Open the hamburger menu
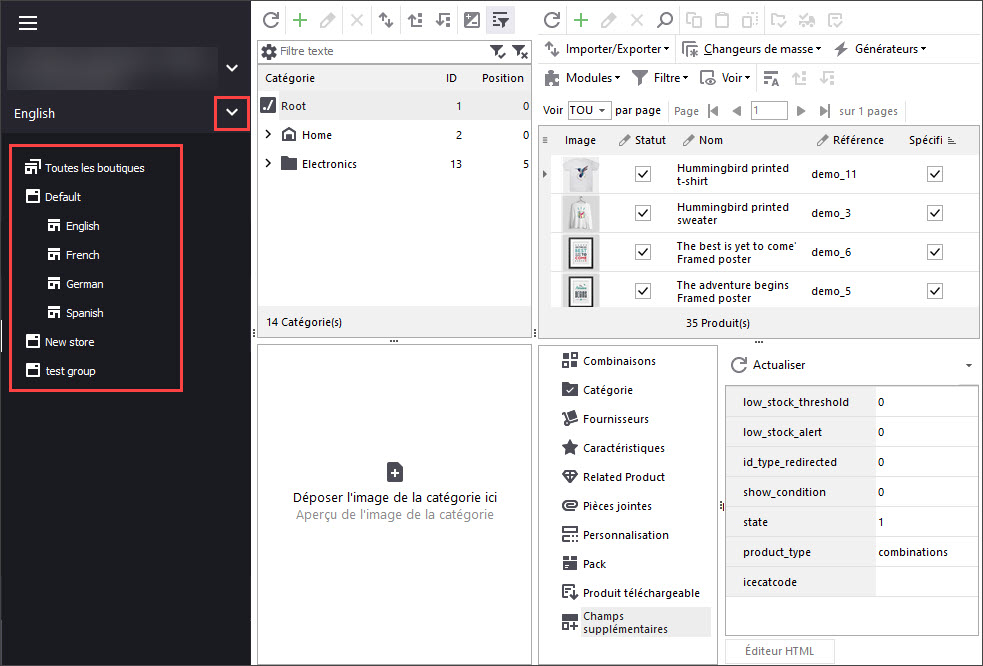The height and width of the screenshot is (666, 983). (x=28, y=23)
